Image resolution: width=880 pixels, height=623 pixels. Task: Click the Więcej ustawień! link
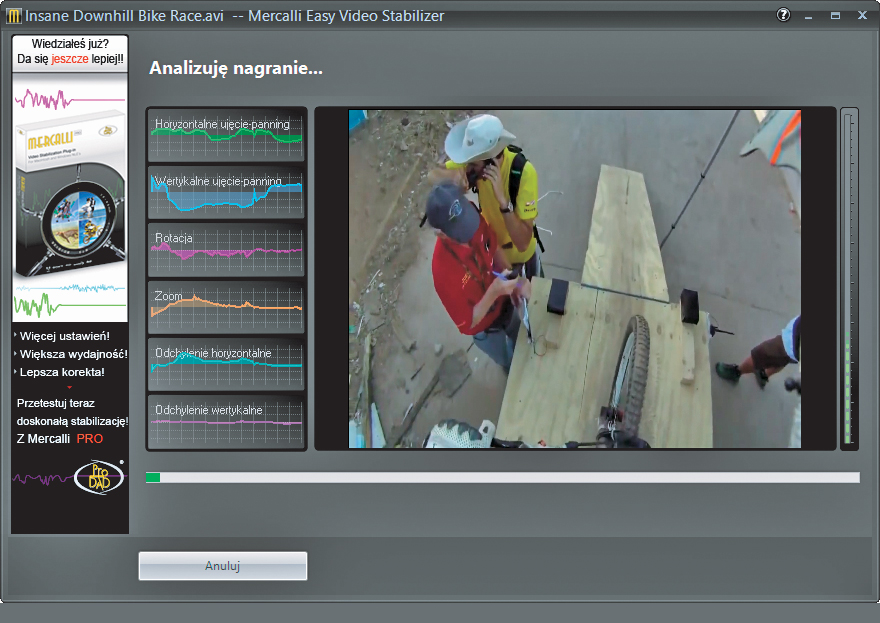click(x=64, y=336)
